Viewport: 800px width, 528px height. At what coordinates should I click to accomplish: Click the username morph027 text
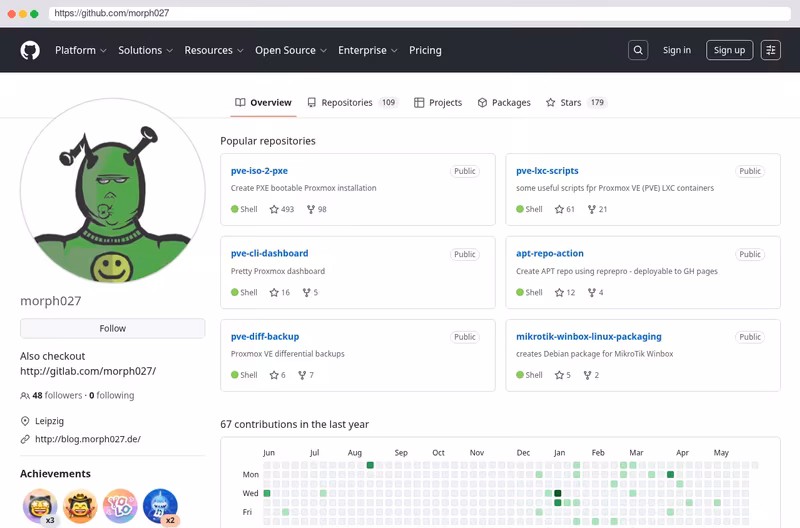(51, 301)
